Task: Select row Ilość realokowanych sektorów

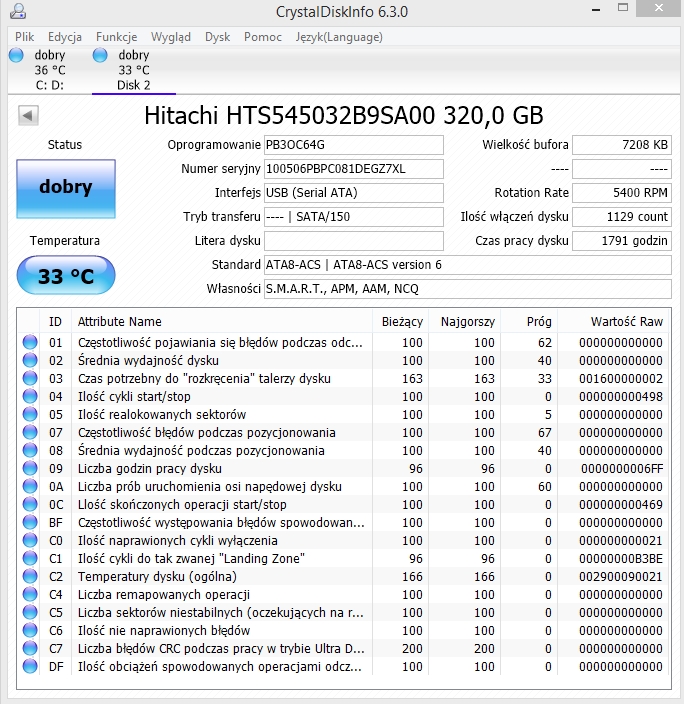Action: tap(343, 414)
